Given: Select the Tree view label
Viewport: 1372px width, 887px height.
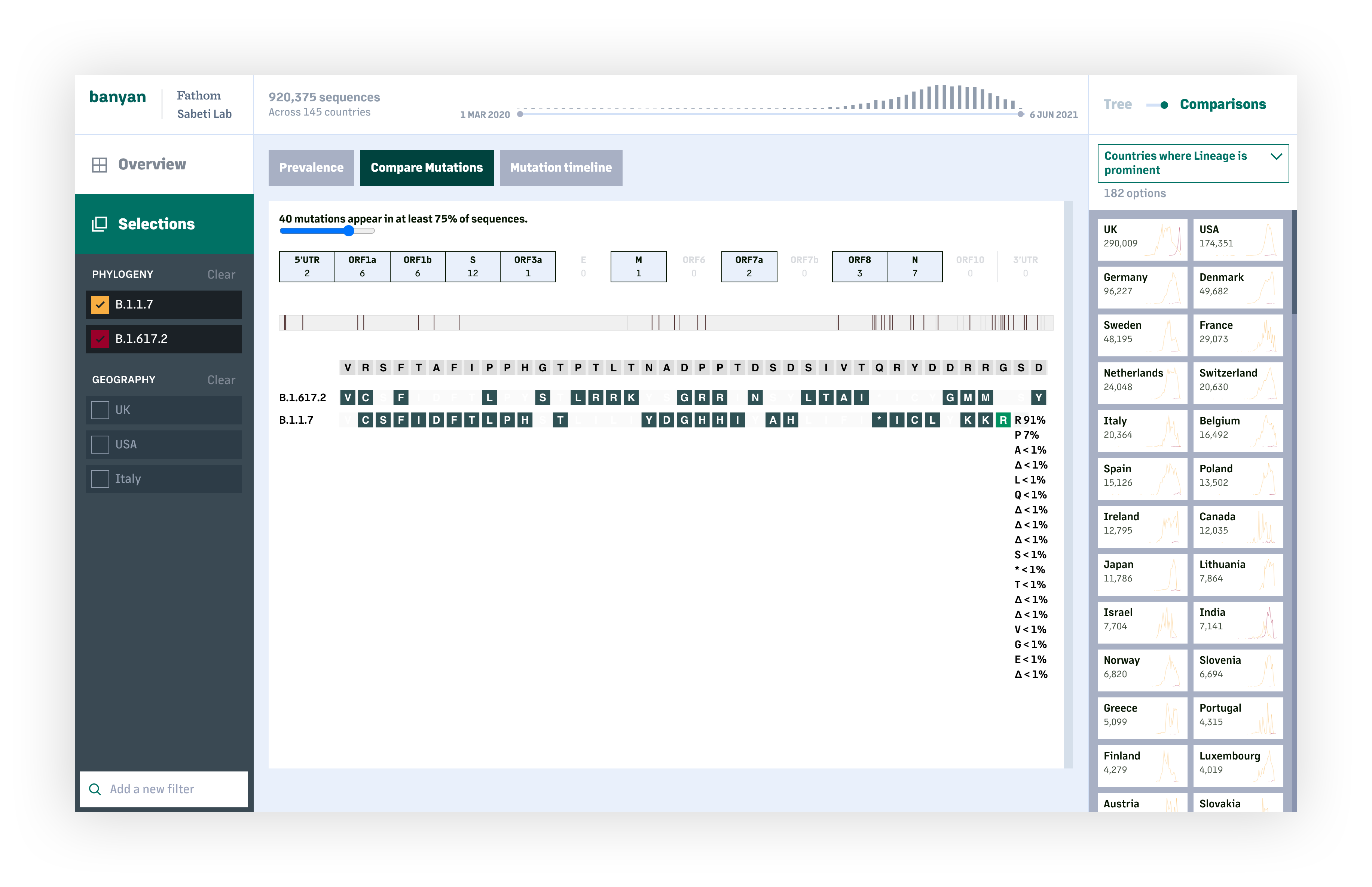Looking at the screenshot, I should 1117,104.
